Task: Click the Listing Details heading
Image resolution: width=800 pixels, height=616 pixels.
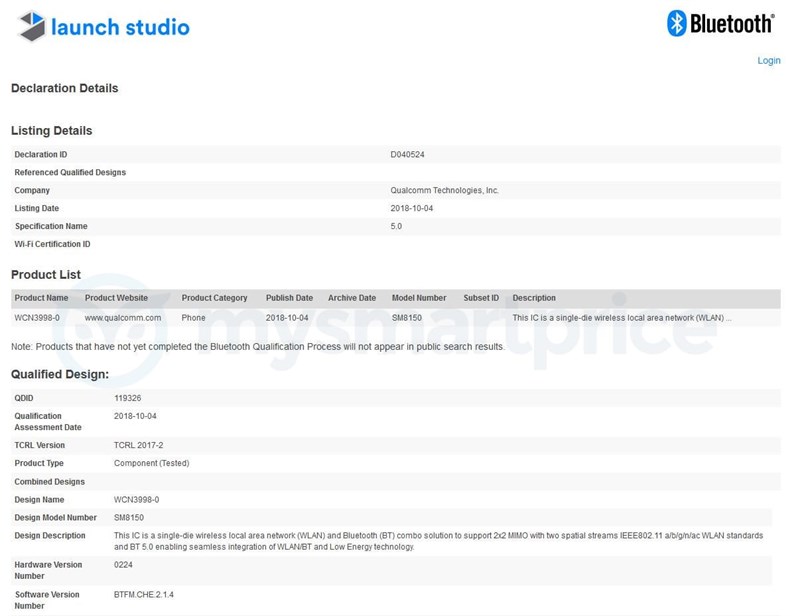Action: 52,131
